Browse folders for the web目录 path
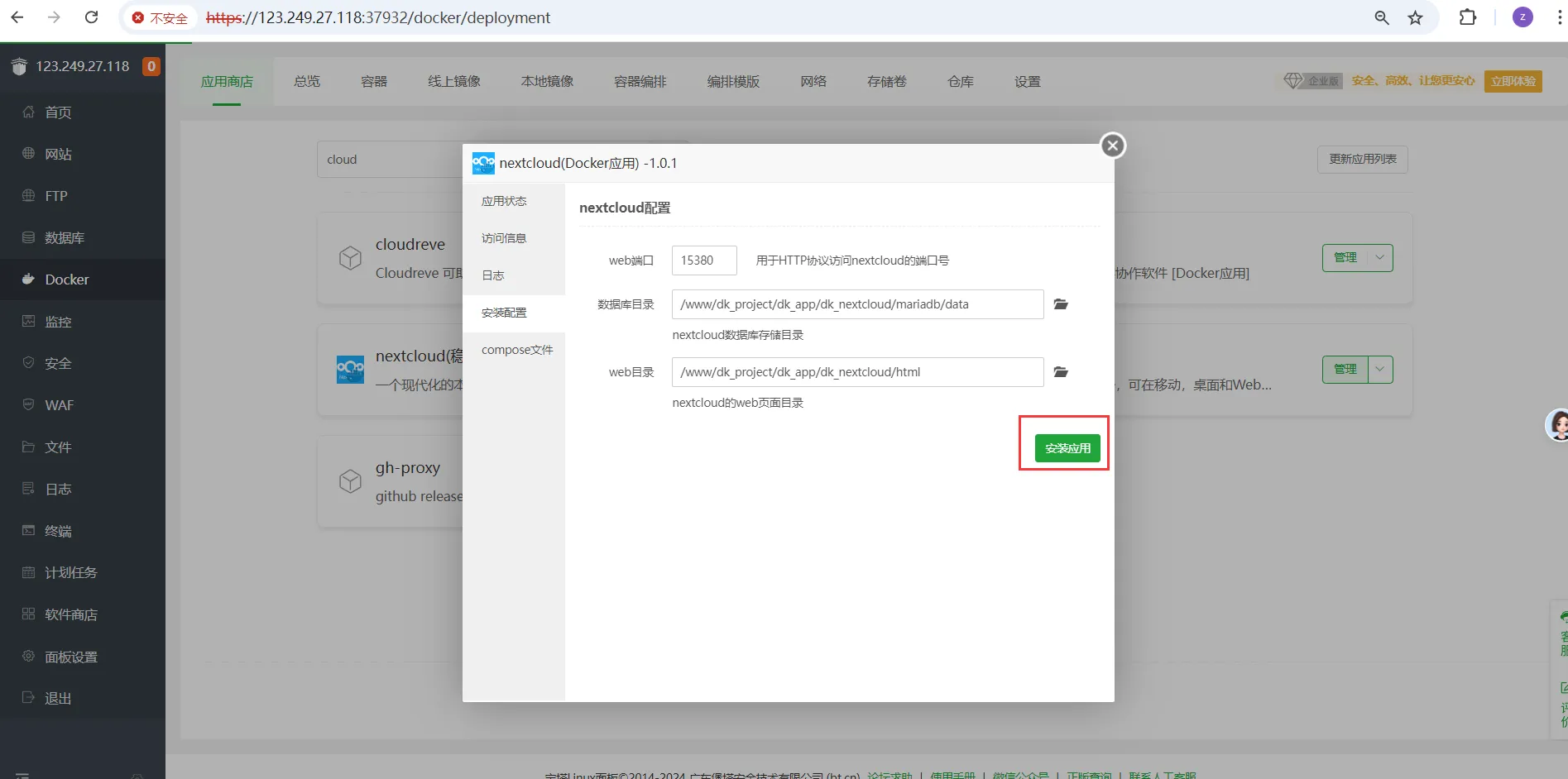 (x=1061, y=372)
